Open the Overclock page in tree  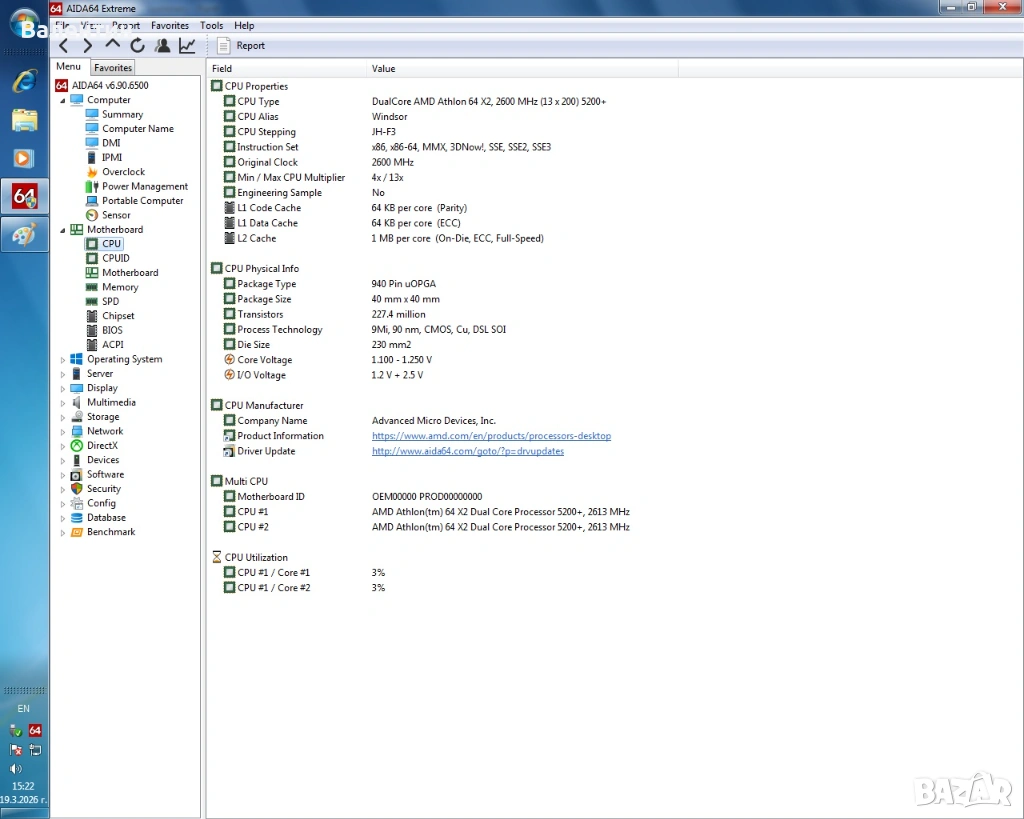pyautogui.click(x=123, y=172)
